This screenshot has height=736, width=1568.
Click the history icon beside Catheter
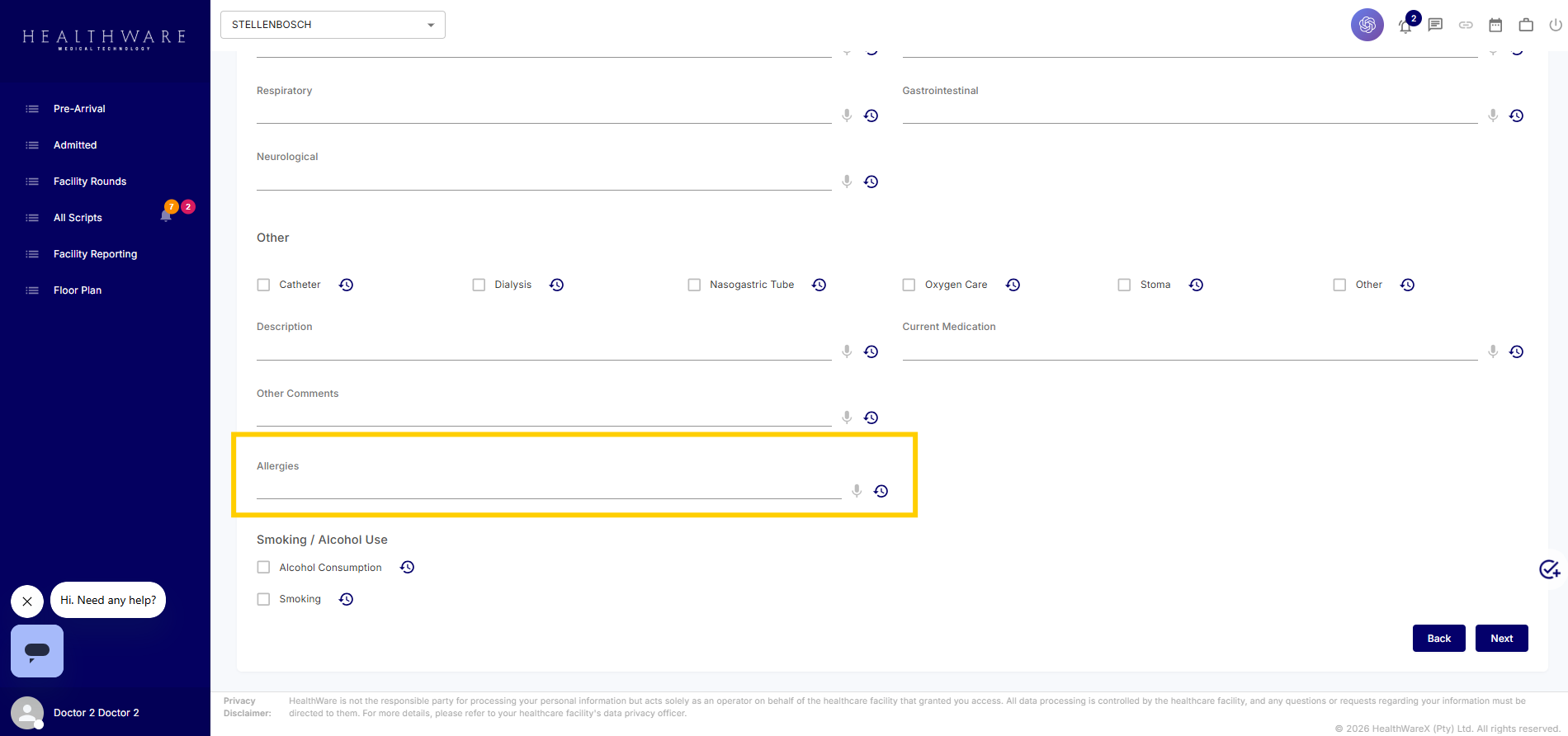(346, 285)
